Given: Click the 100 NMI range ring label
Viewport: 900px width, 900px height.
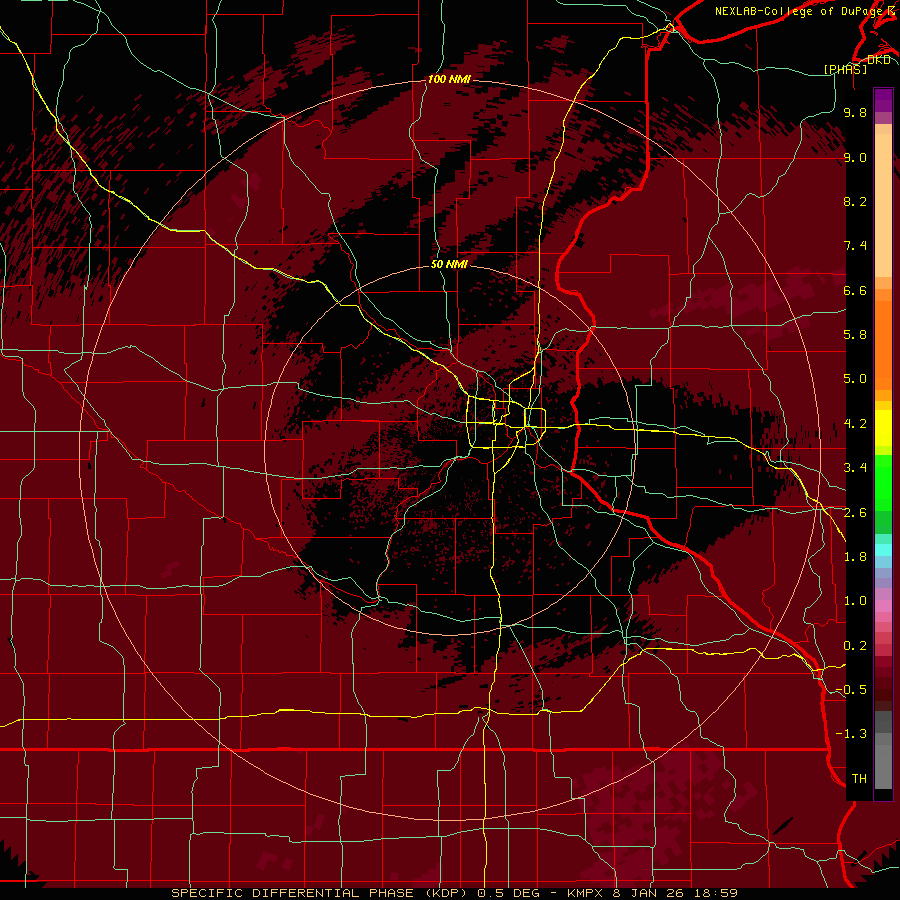Looking at the screenshot, I should [x=449, y=79].
